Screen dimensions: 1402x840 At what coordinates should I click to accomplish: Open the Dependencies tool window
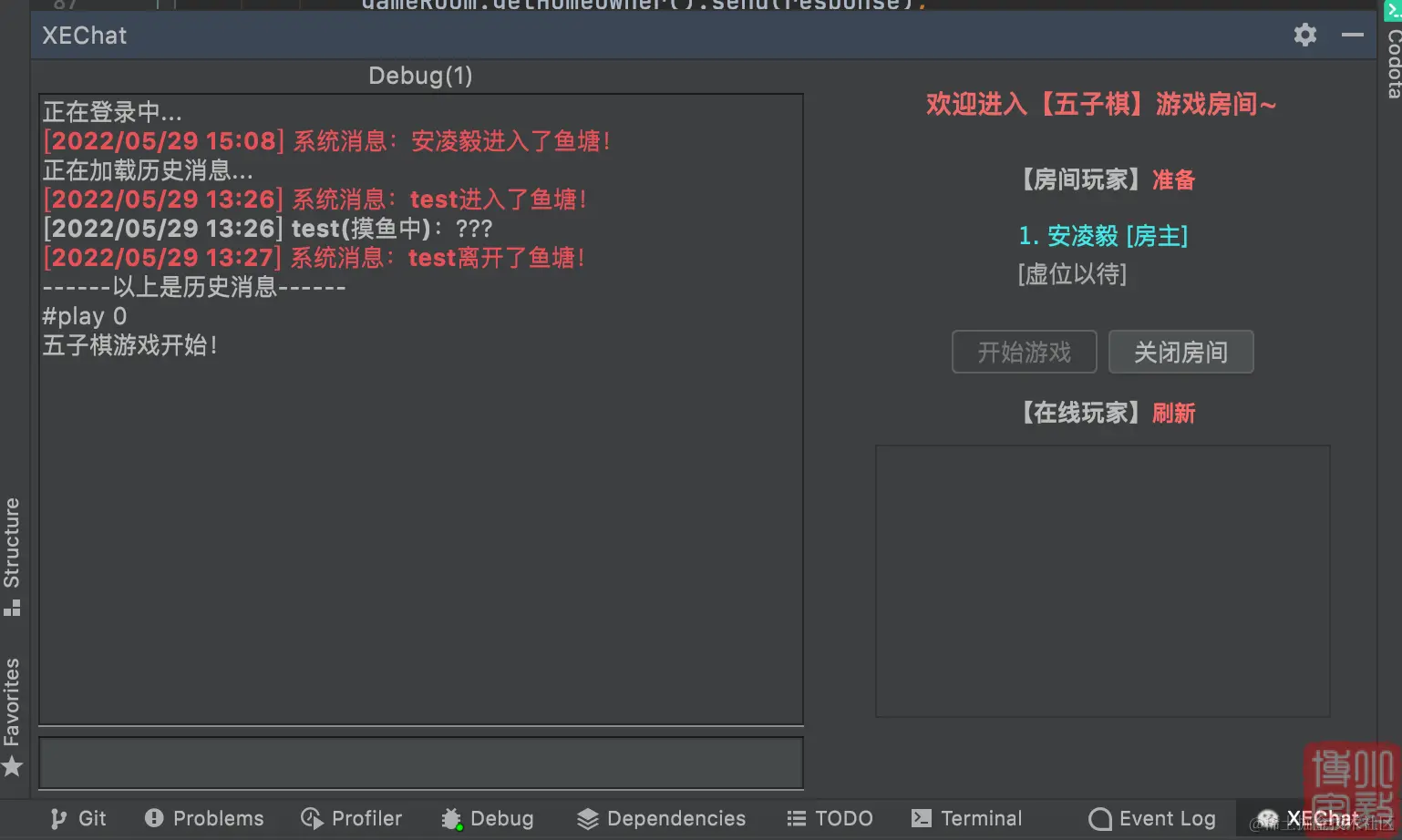pos(662,818)
